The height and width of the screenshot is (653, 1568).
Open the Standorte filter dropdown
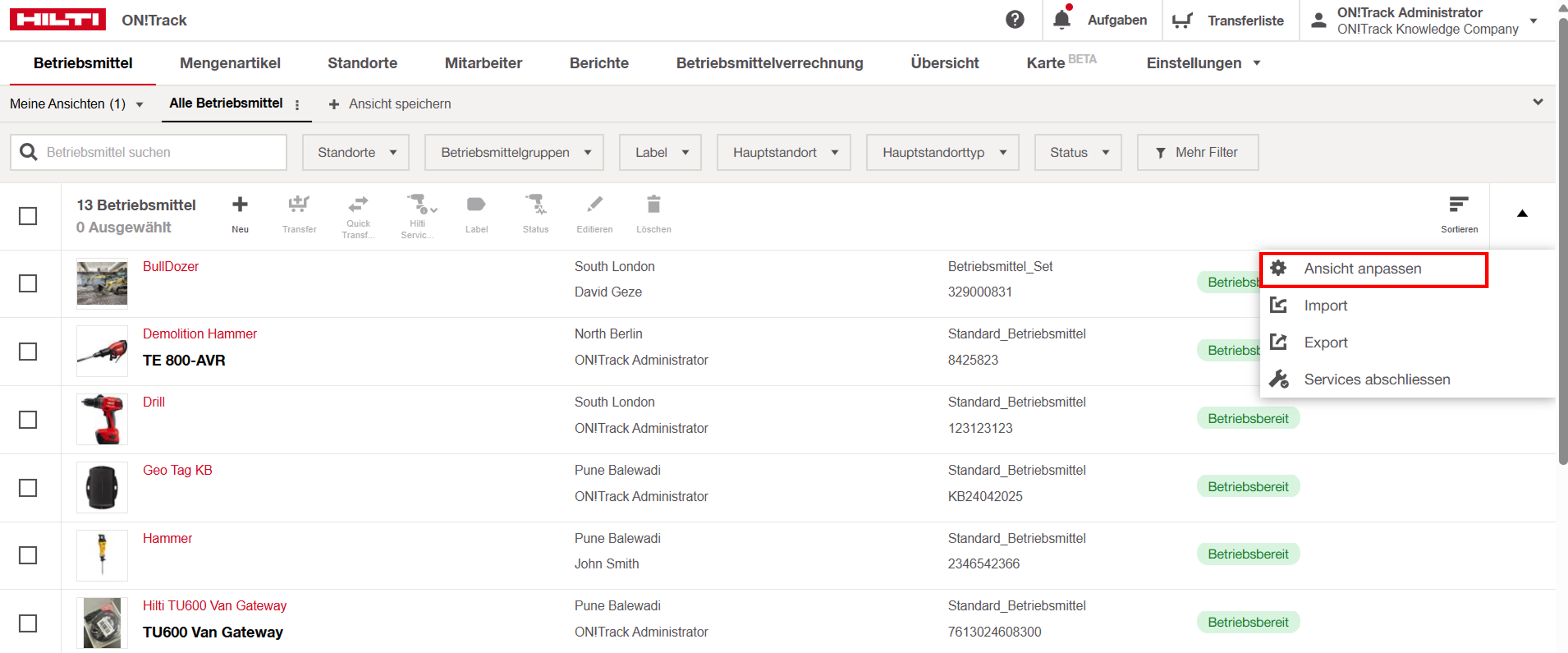(356, 152)
